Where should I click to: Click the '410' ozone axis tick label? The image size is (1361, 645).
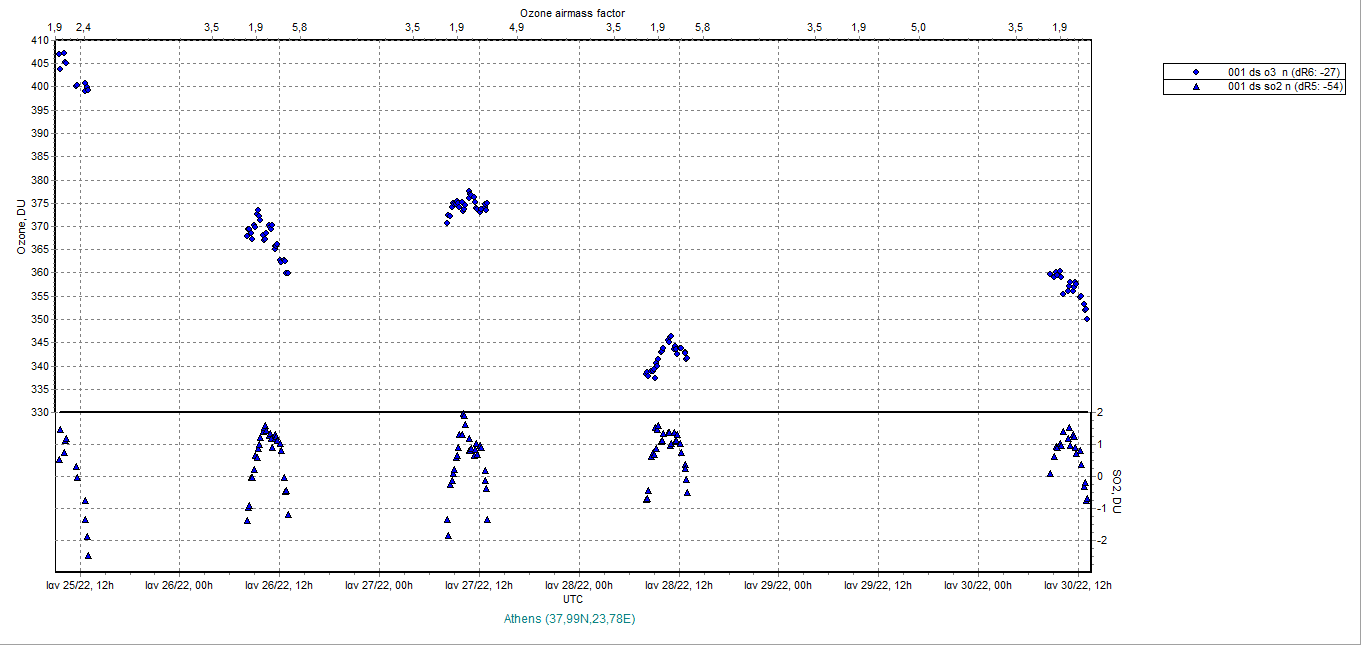40,40
